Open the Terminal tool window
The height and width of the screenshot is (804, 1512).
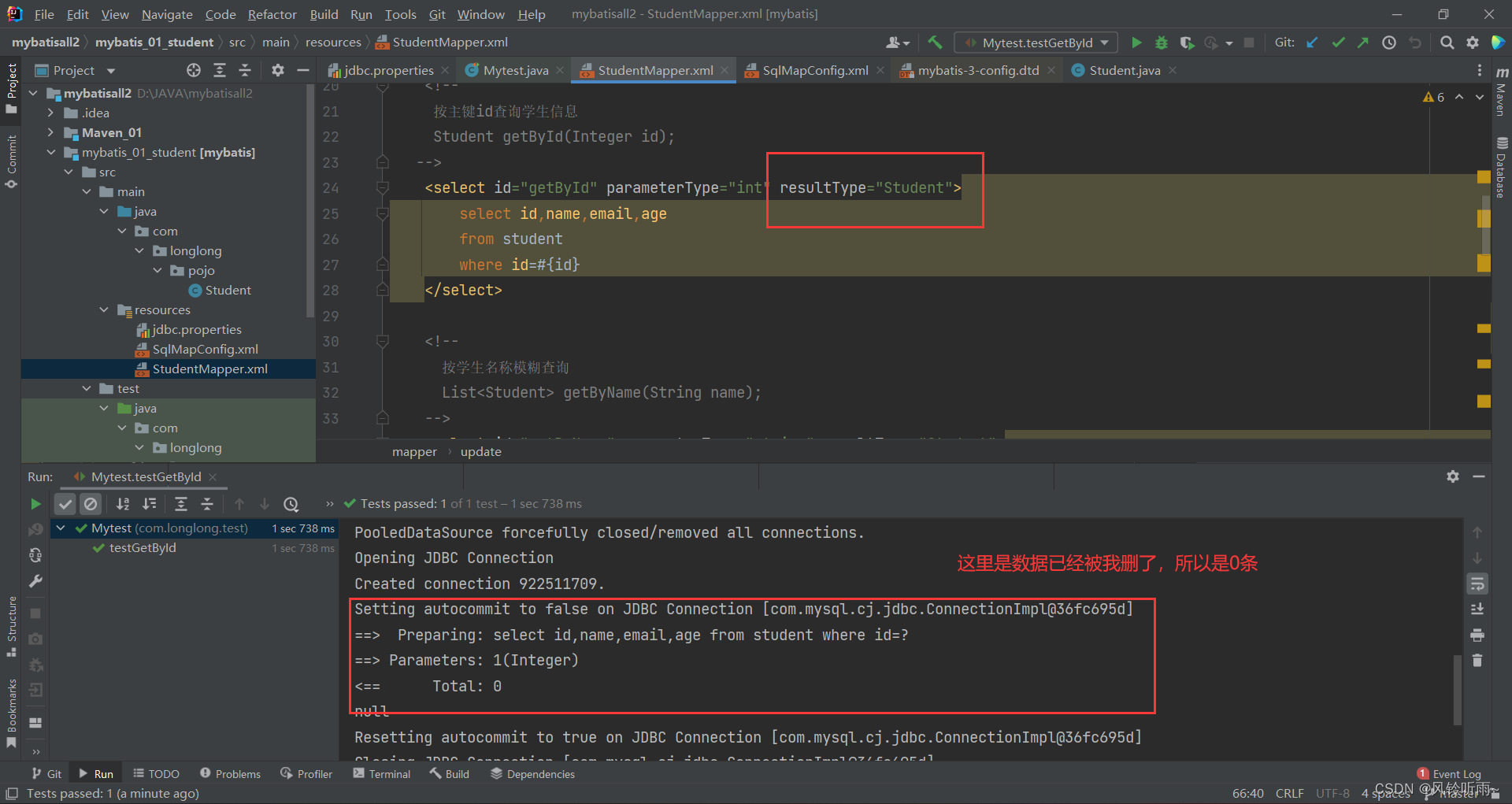[382, 774]
